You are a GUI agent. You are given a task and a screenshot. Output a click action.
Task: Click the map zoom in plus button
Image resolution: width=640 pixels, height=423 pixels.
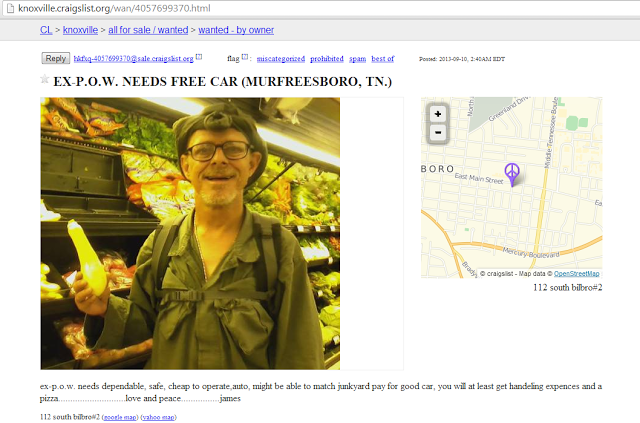click(438, 114)
